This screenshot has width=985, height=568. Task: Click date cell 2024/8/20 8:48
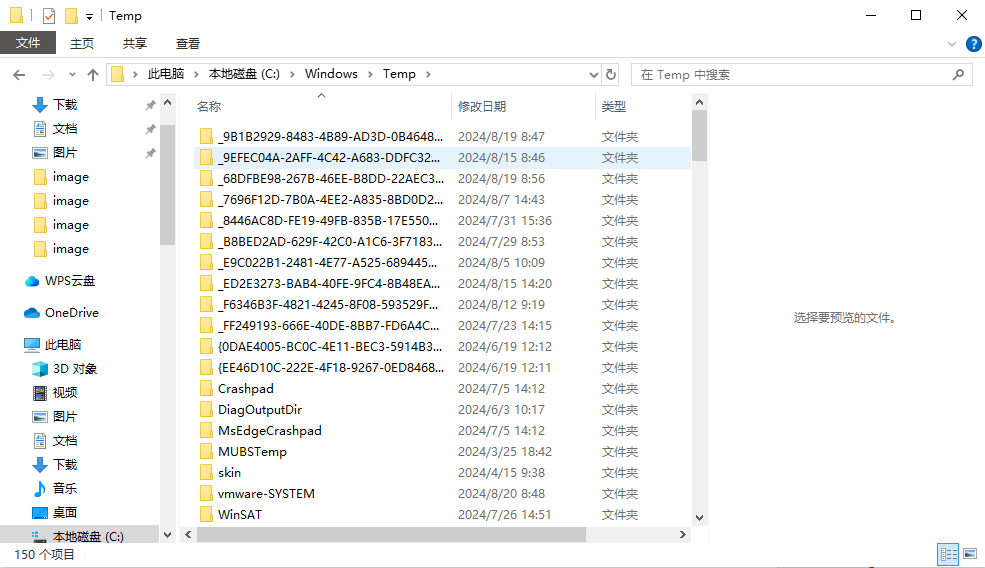click(x=501, y=494)
